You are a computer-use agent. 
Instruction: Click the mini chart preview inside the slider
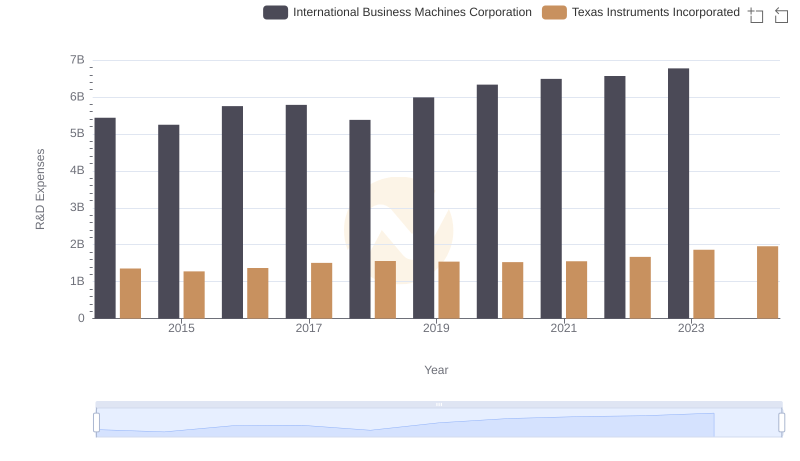[439, 423]
